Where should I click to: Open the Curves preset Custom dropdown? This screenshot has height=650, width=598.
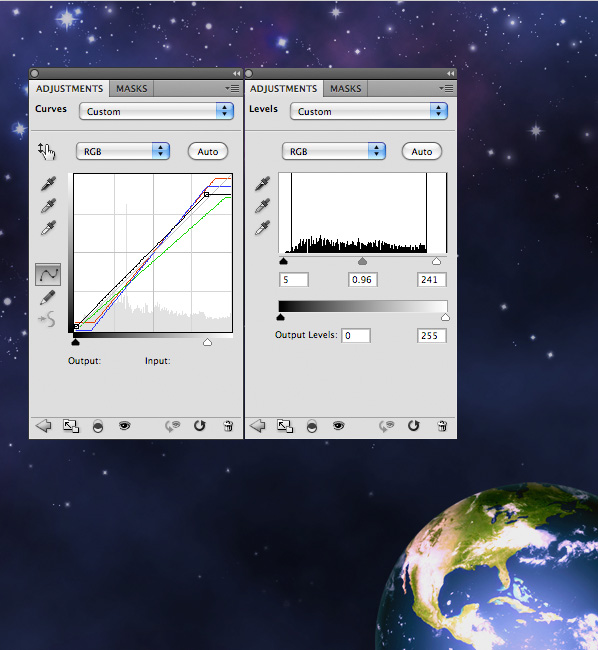[x=157, y=111]
